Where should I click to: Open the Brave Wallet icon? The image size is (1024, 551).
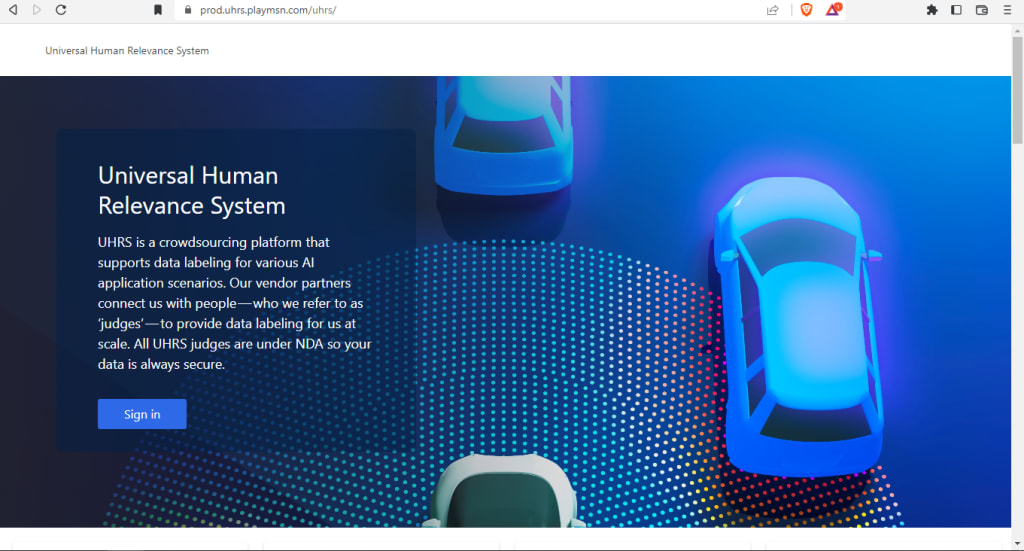point(982,10)
